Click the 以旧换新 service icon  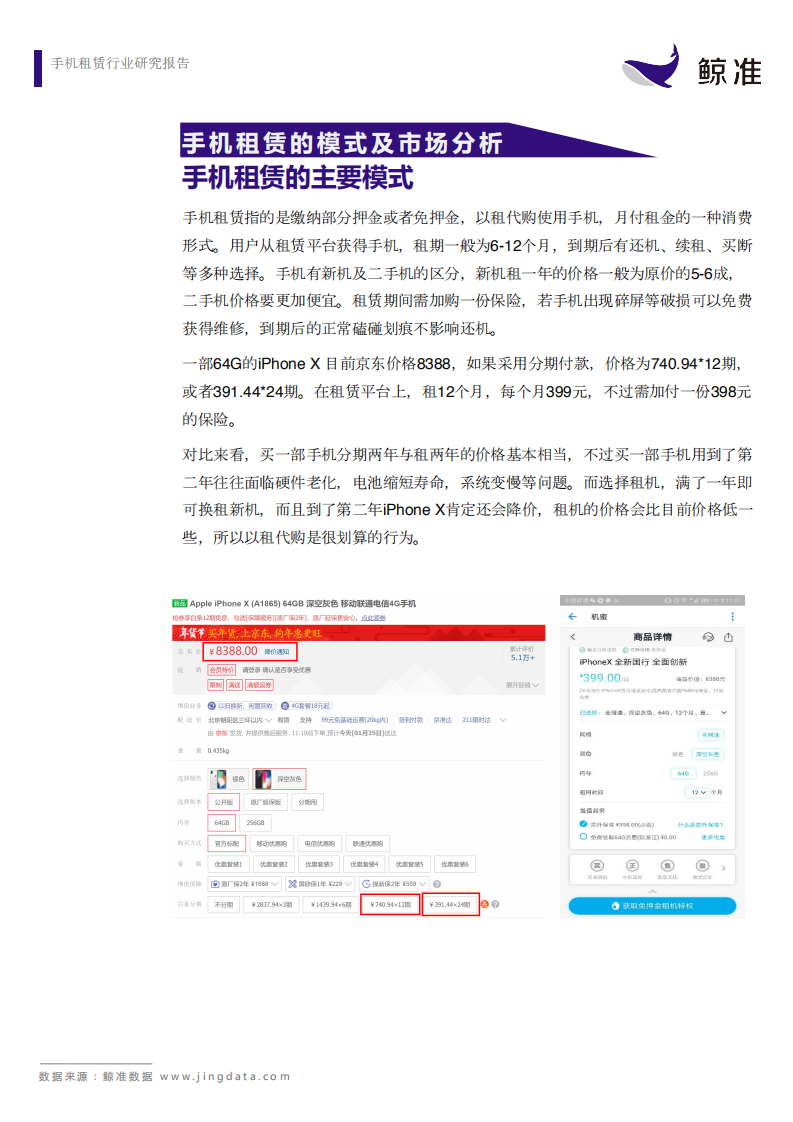(x=212, y=706)
